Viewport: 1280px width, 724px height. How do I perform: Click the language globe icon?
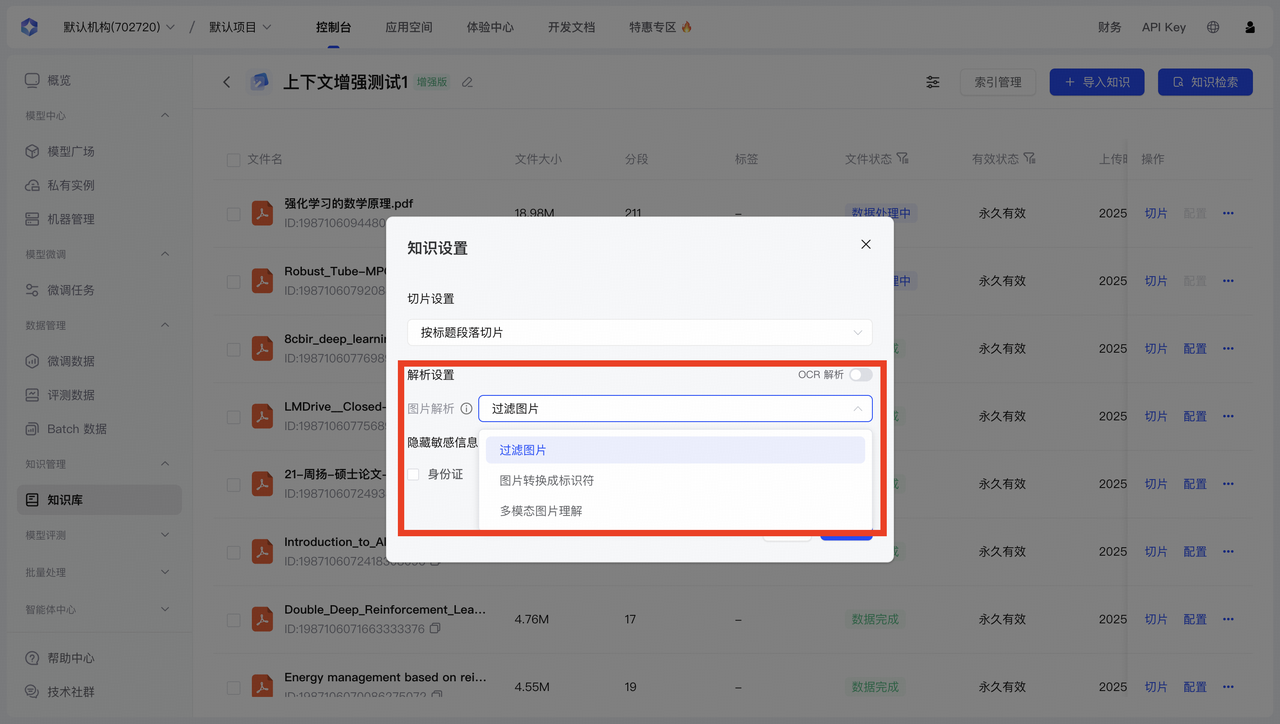1213,27
